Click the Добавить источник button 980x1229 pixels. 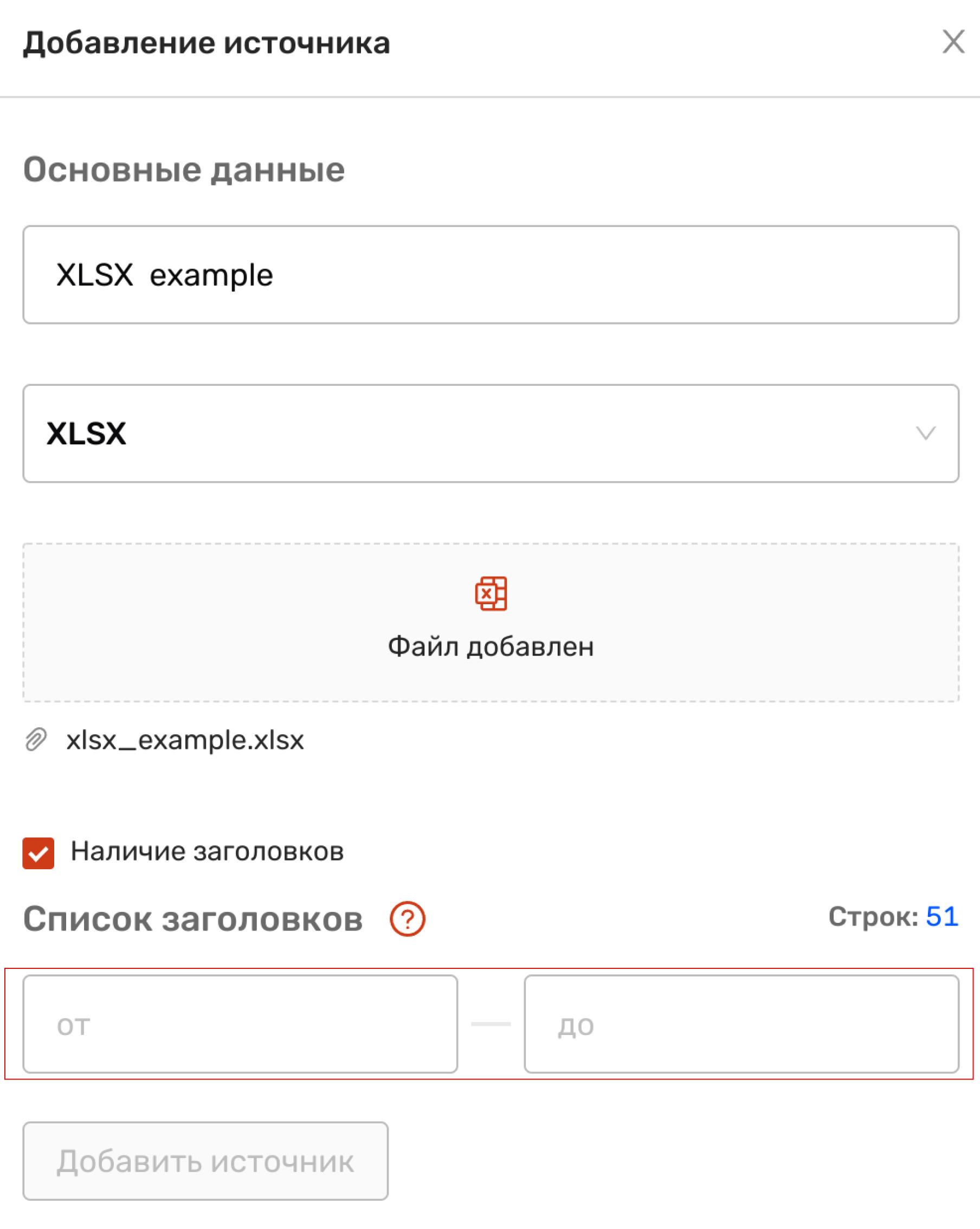[205, 1161]
